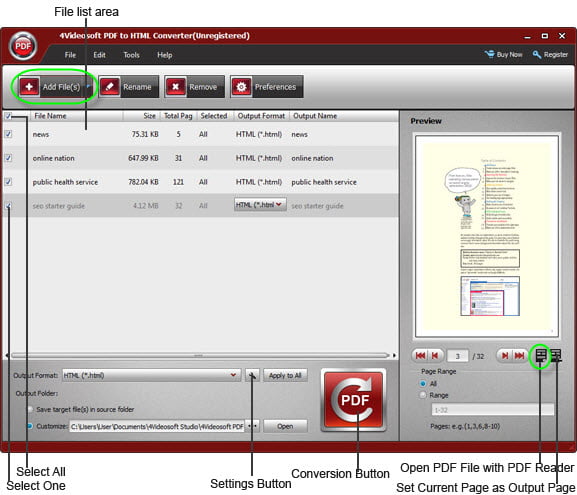This screenshot has width=577, height=495.
Task: Select the 'news' file row
Action: click(x=201, y=134)
